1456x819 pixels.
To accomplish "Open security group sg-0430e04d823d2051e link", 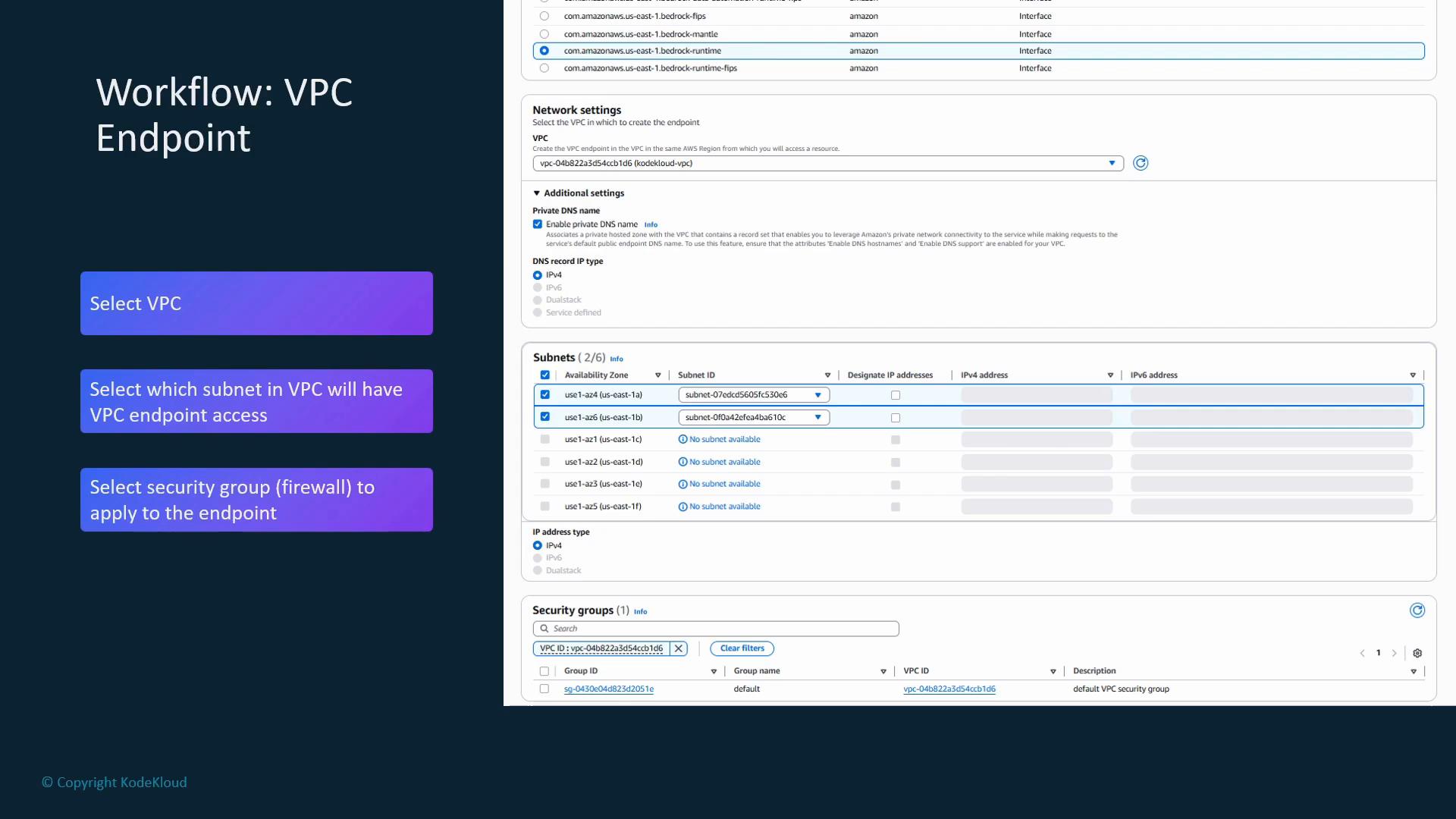I will tap(609, 689).
